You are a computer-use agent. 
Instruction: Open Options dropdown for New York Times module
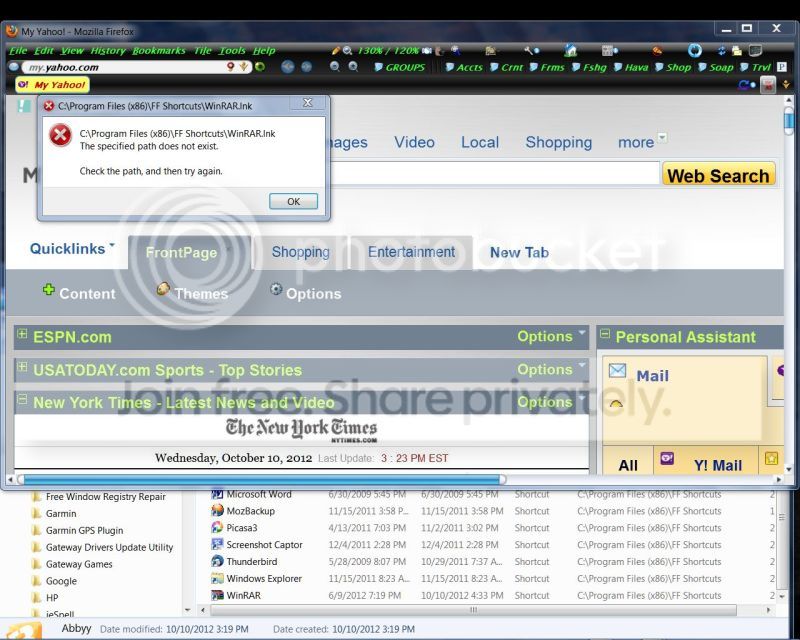pyautogui.click(x=551, y=402)
